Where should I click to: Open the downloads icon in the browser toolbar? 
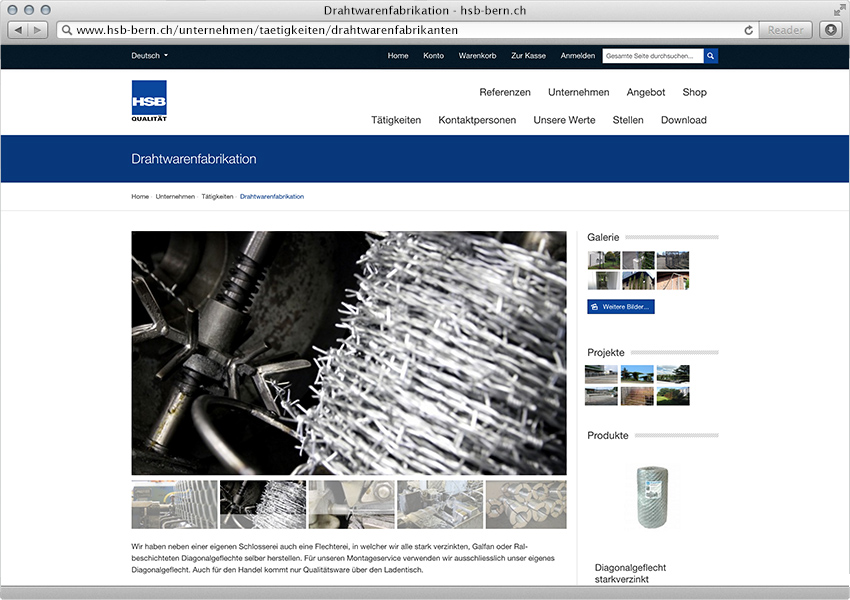[830, 30]
